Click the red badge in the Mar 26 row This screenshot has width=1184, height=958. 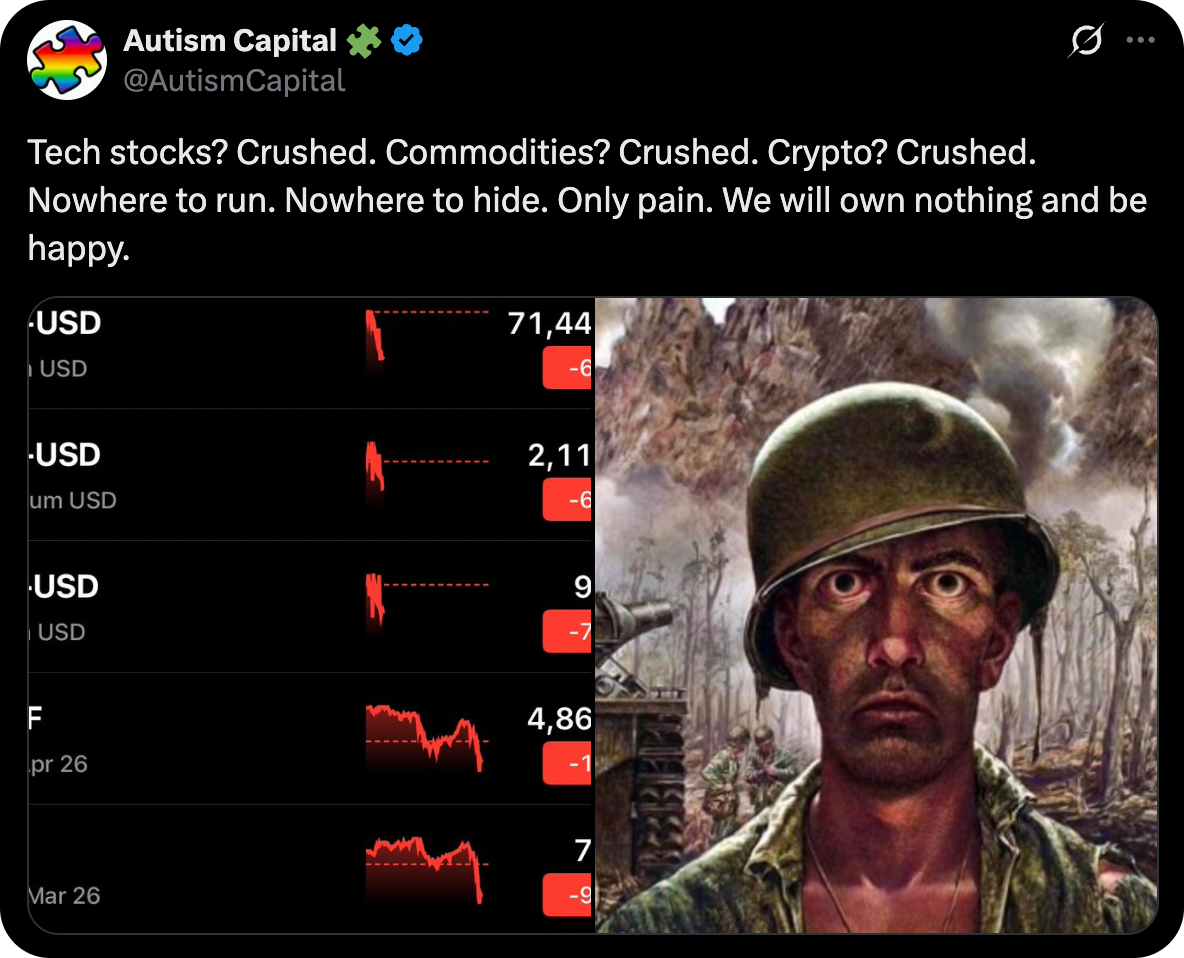point(568,895)
